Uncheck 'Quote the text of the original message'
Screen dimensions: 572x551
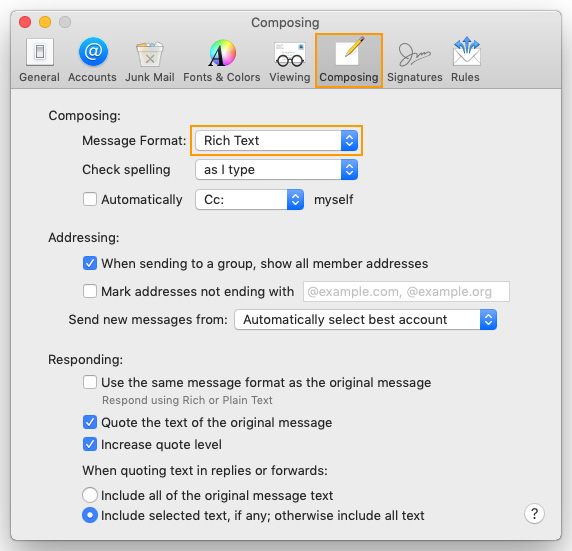(90, 422)
